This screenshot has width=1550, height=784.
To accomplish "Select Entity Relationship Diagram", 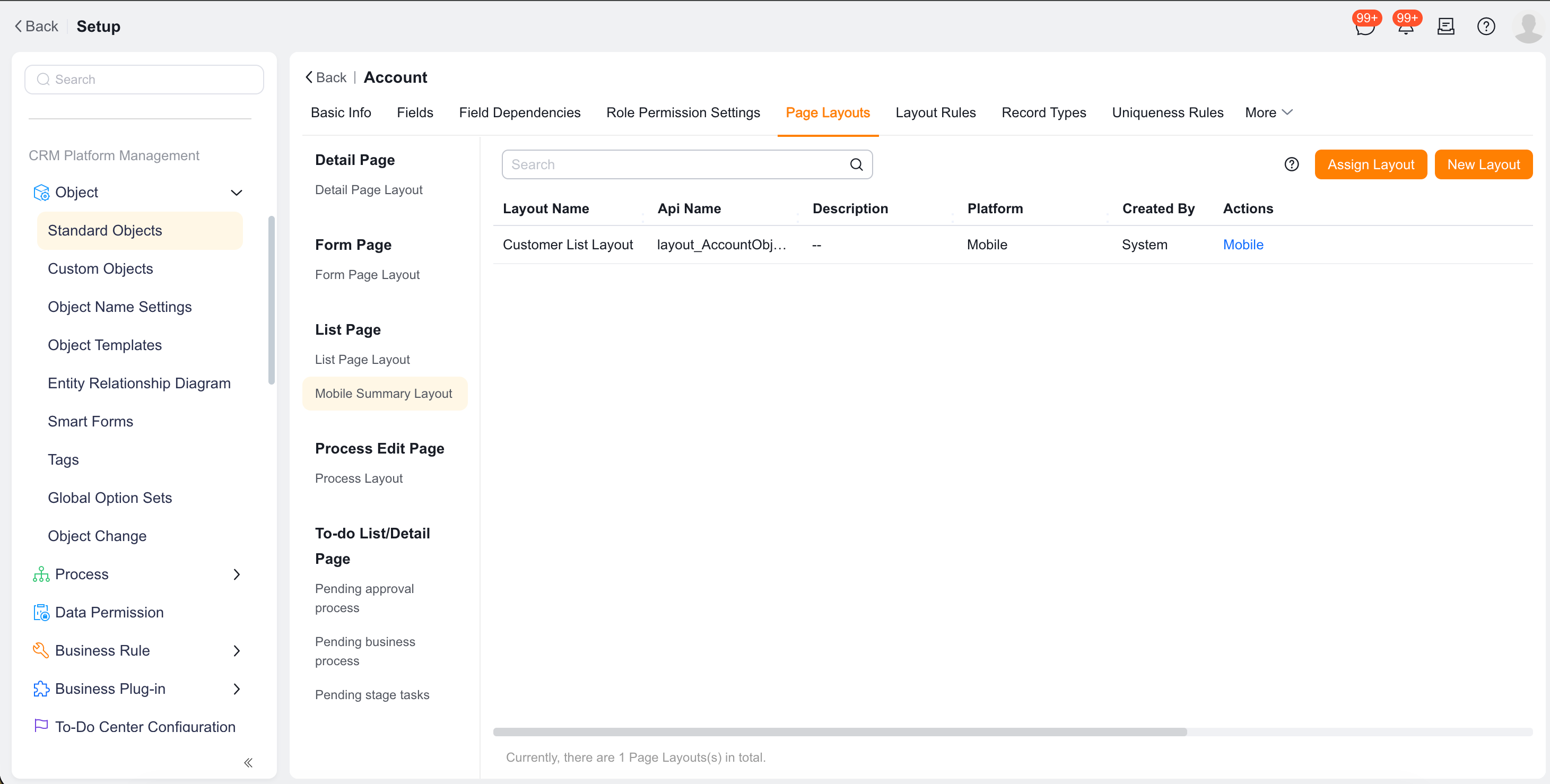I will (x=139, y=384).
